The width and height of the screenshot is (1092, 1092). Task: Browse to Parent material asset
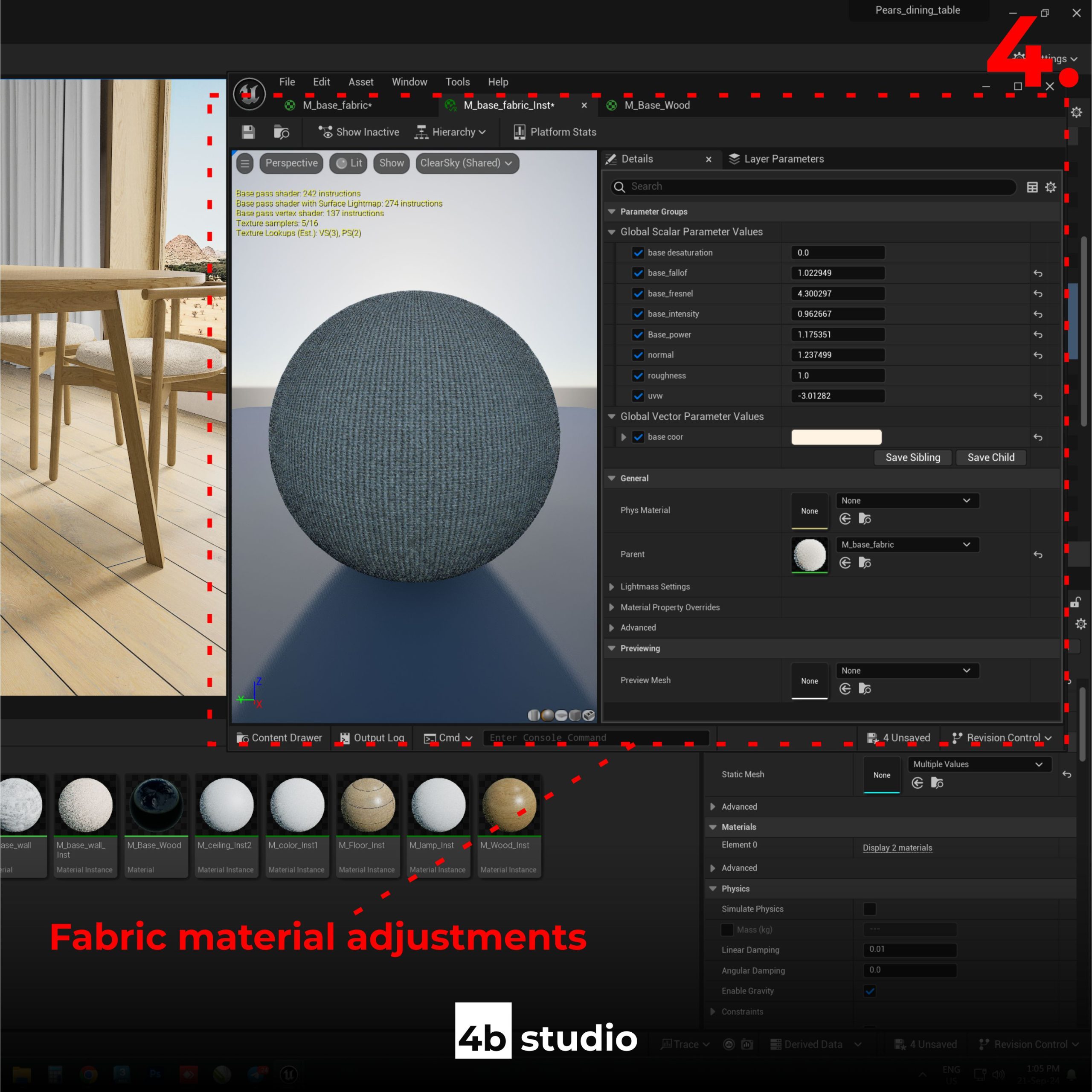865,563
